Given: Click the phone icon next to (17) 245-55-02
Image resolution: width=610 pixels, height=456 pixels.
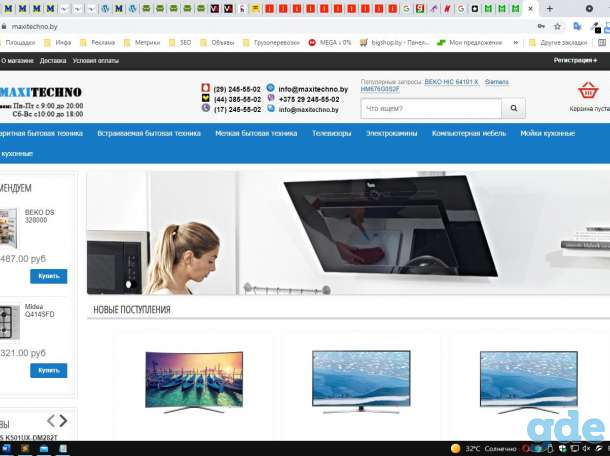Looking at the screenshot, I should tap(205, 108).
